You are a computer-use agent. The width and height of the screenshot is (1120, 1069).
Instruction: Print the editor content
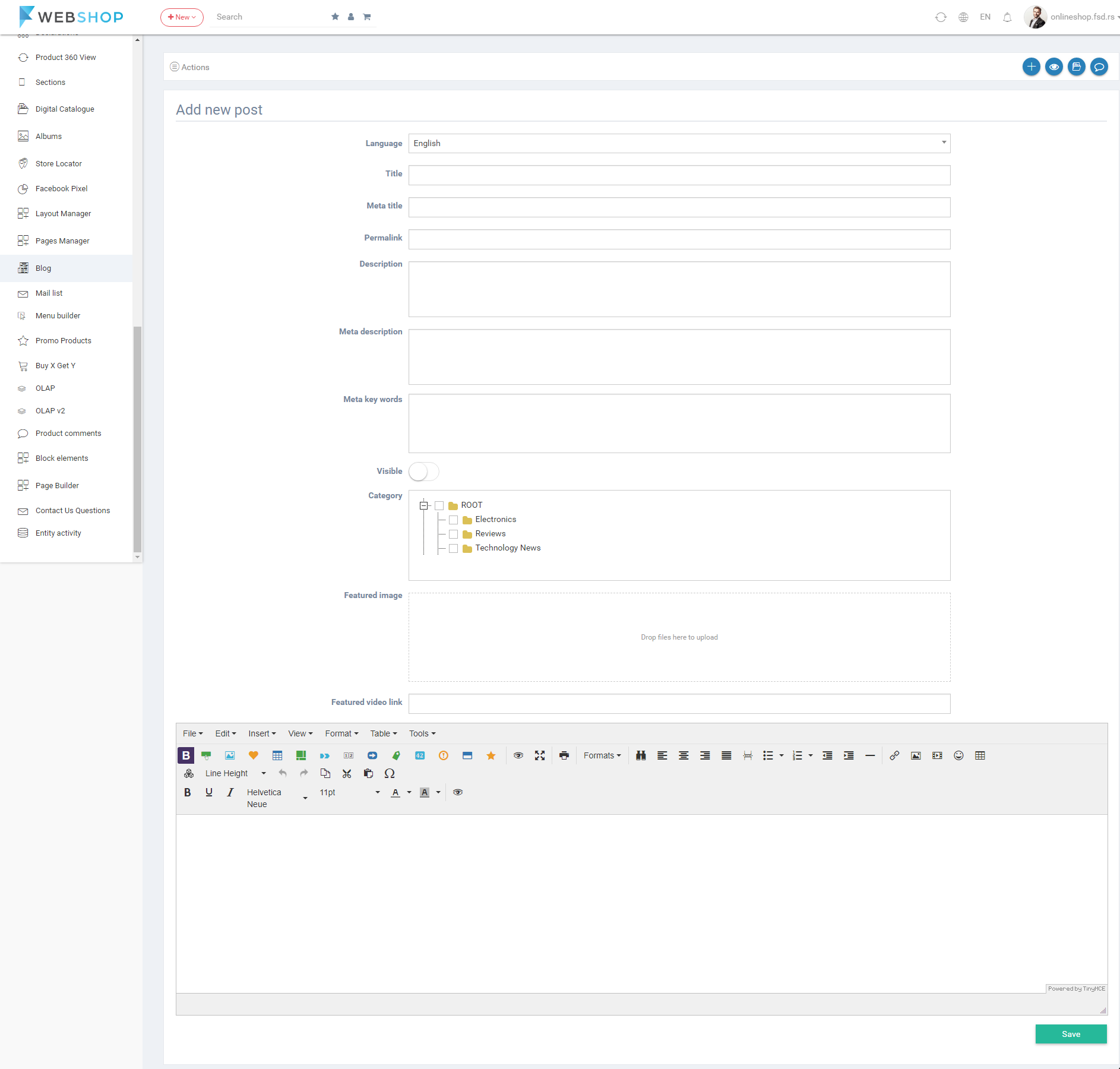564,755
